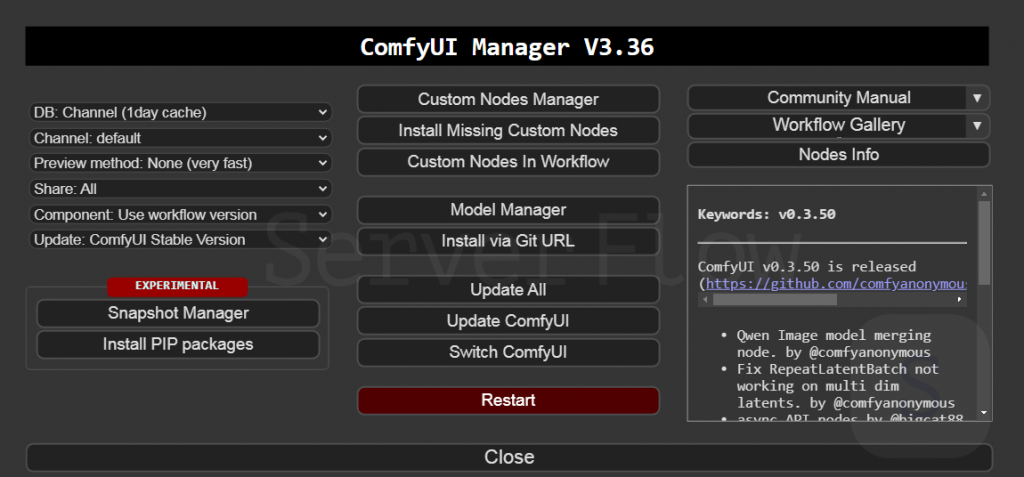The height and width of the screenshot is (477, 1024).
Task: Close the ComfyUI Manager dialog
Action: coord(509,457)
